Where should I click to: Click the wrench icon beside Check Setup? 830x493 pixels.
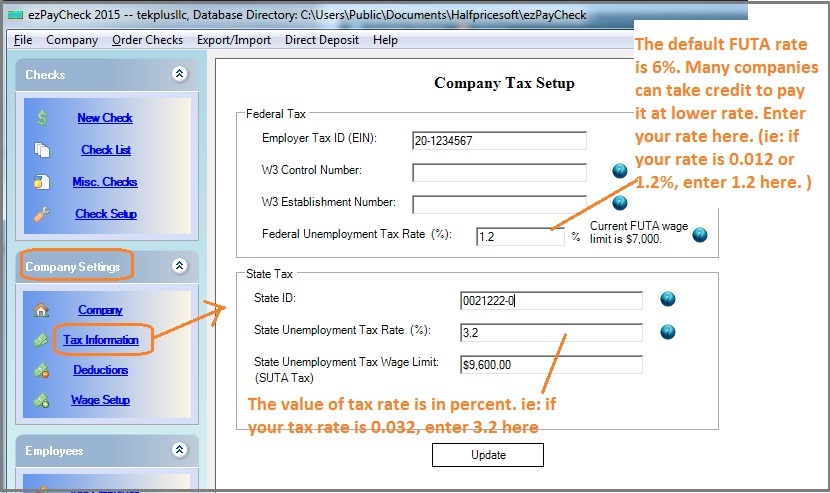pos(41,214)
